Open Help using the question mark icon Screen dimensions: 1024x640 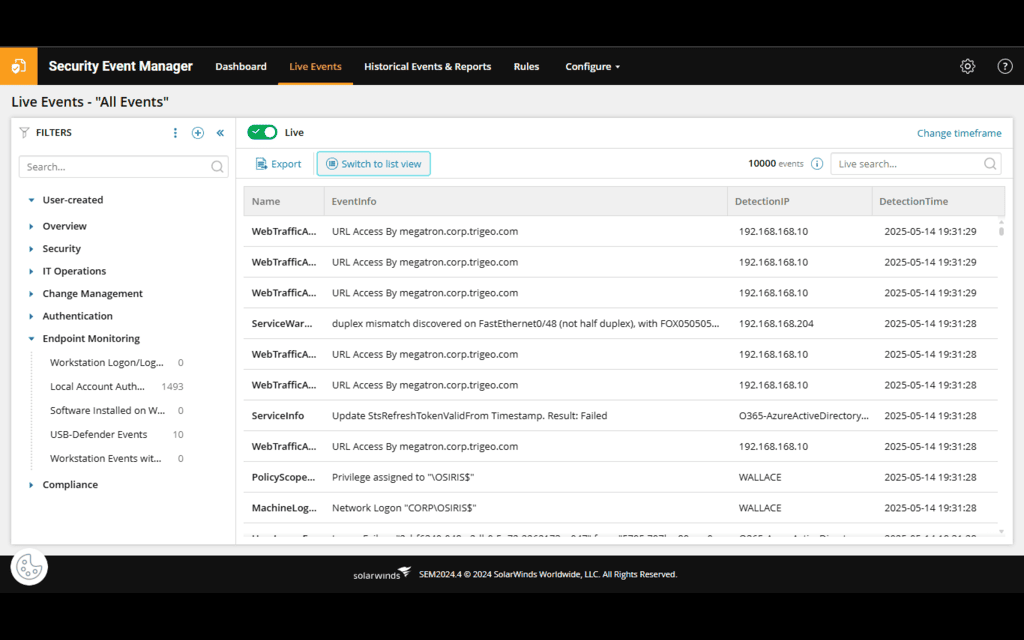pyautogui.click(x=1005, y=66)
